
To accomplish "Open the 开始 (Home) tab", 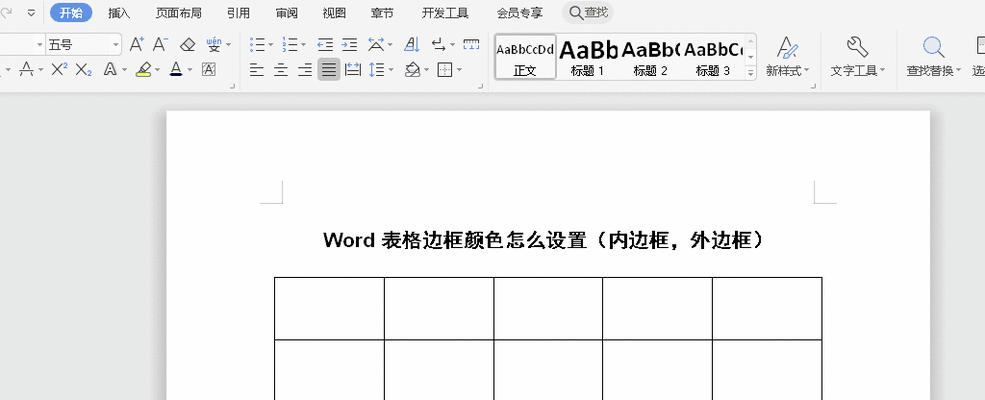I will [x=71, y=13].
